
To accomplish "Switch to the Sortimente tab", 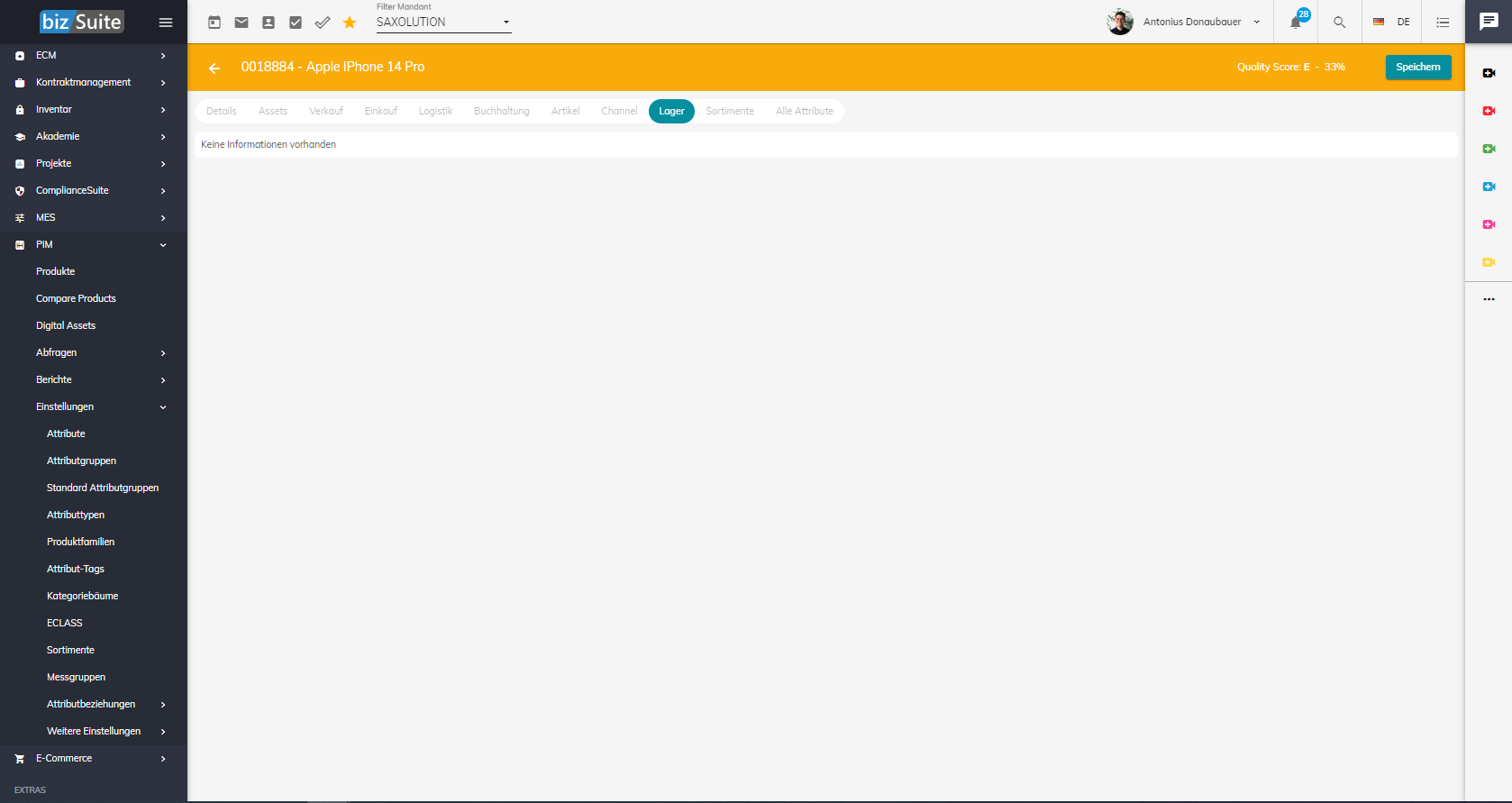I will [x=730, y=111].
